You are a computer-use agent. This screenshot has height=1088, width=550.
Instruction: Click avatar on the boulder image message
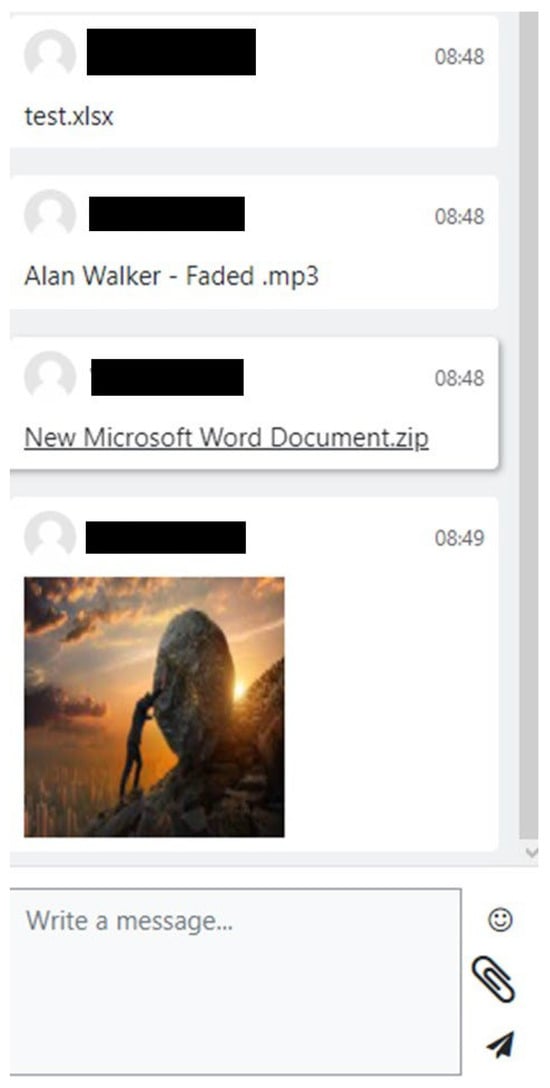coord(49,536)
